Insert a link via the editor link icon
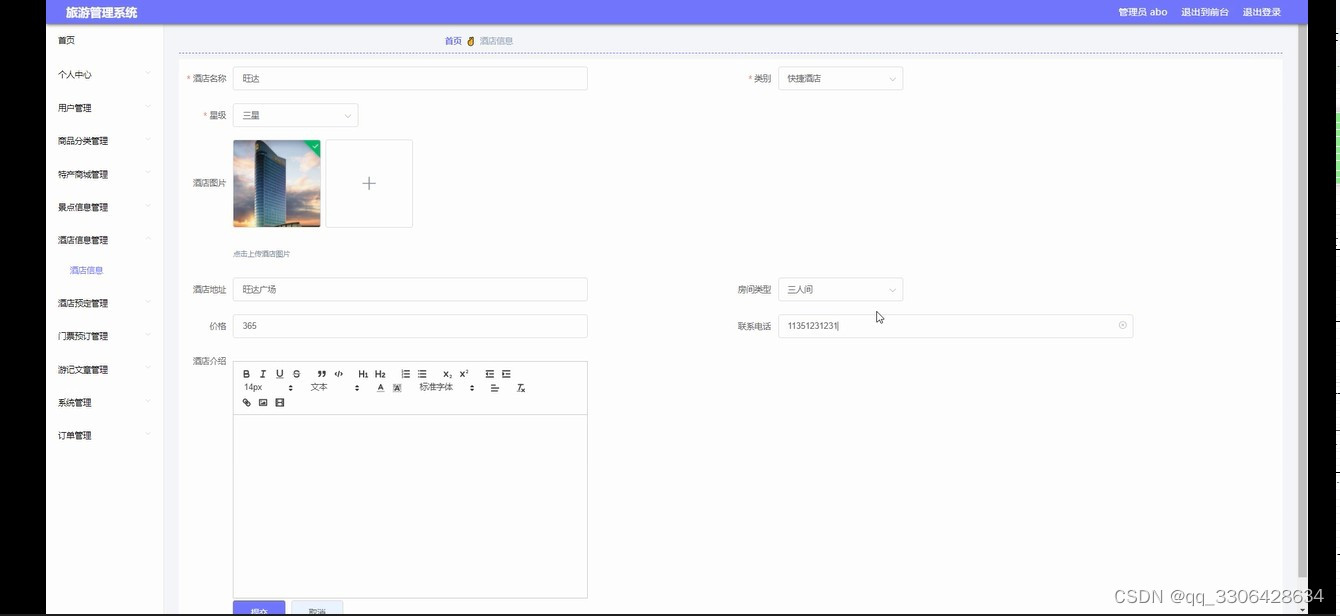 (246, 402)
